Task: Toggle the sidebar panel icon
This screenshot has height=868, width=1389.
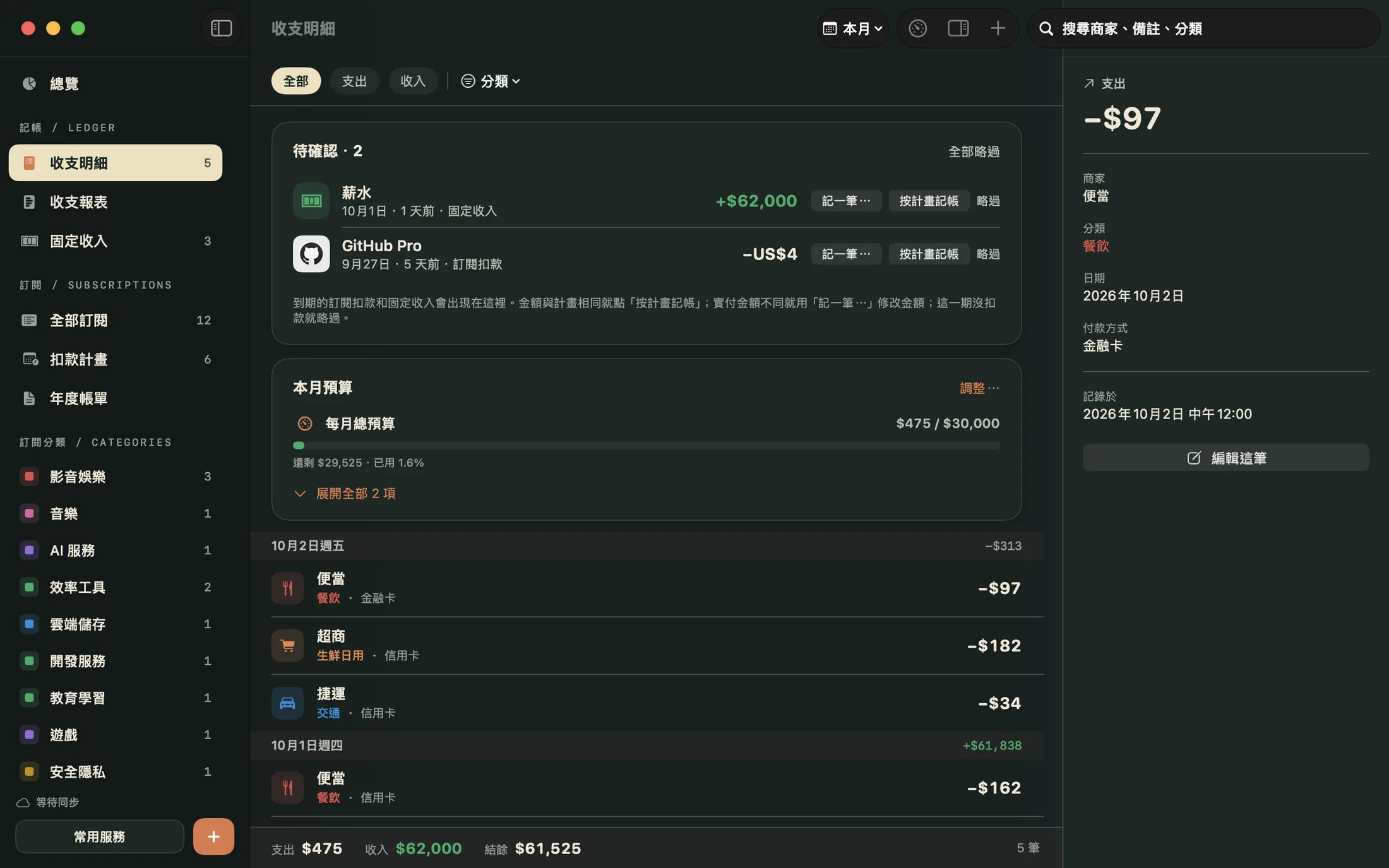Action: [x=221, y=28]
